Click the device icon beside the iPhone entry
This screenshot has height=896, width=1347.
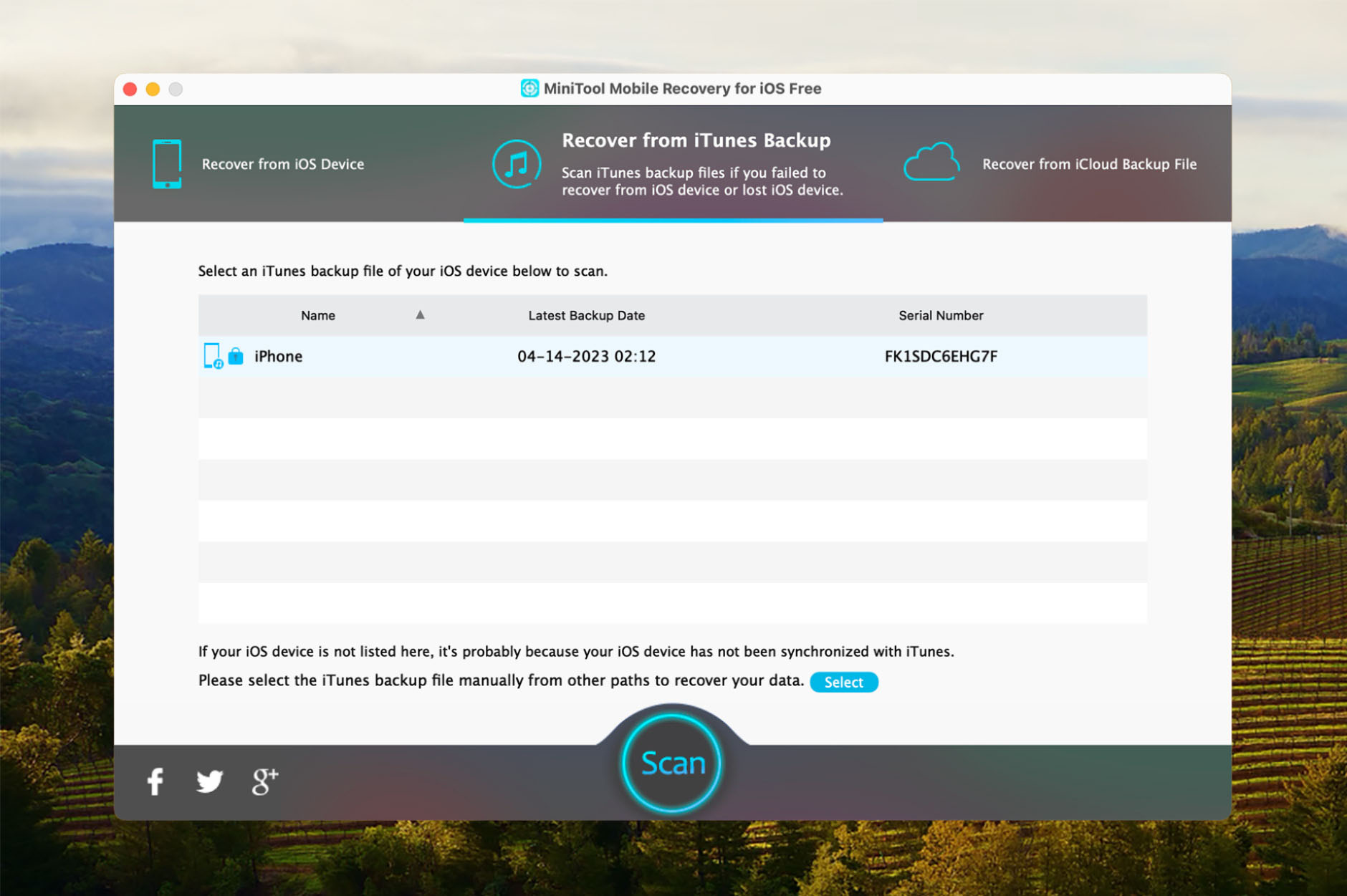213,355
